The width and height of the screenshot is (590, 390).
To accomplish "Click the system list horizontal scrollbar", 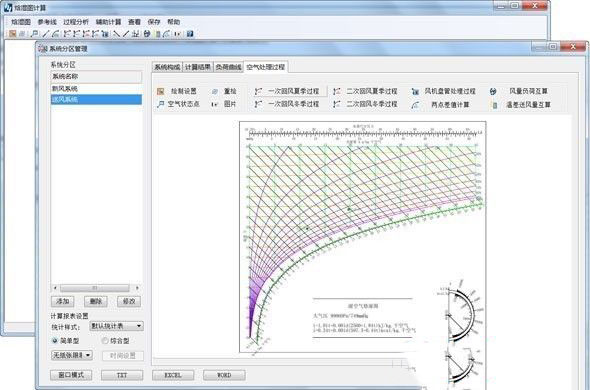I will [x=96, y=288].
